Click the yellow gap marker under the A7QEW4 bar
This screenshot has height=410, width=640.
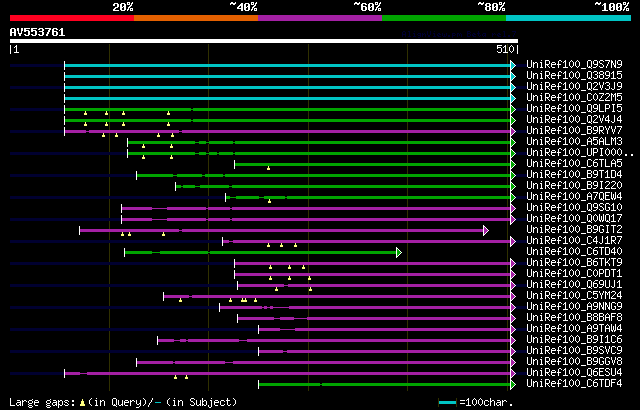[x=269, y=201]
